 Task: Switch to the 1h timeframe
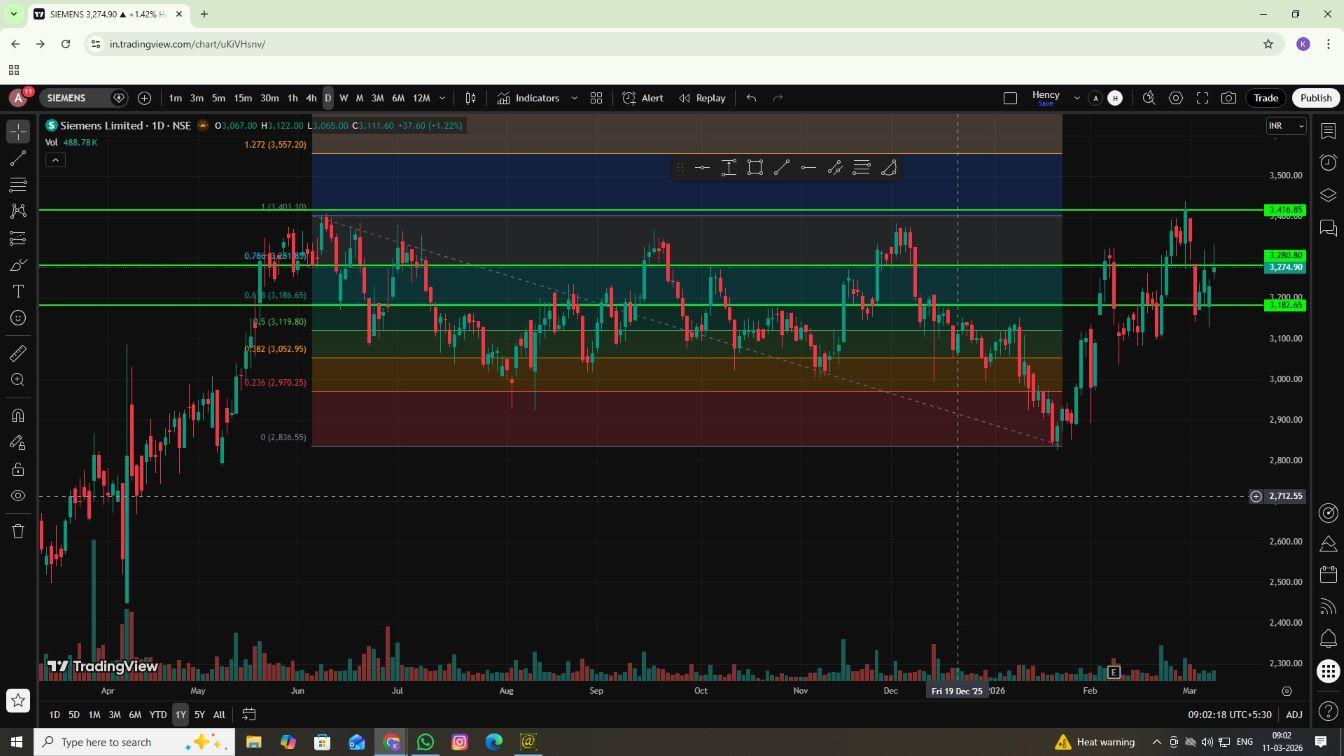tap(292, 98)
